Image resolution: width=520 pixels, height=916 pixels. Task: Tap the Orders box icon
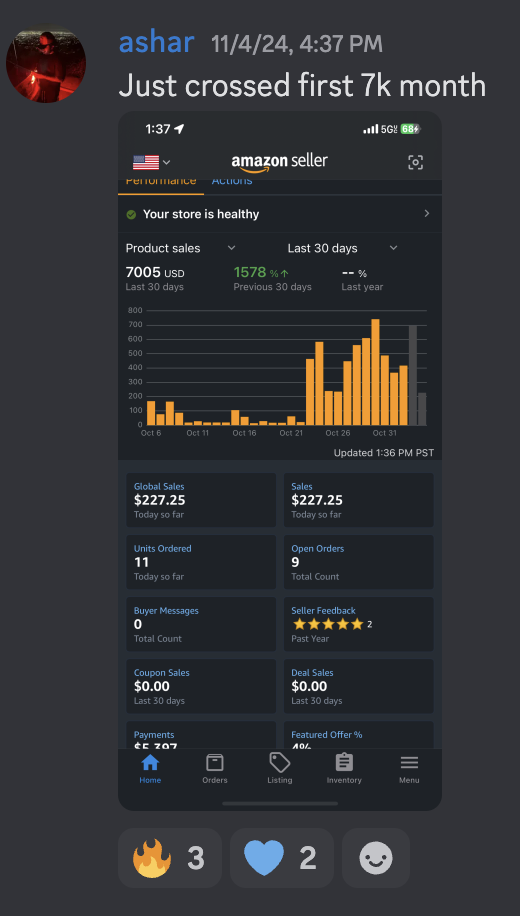(x=215, y=762)
